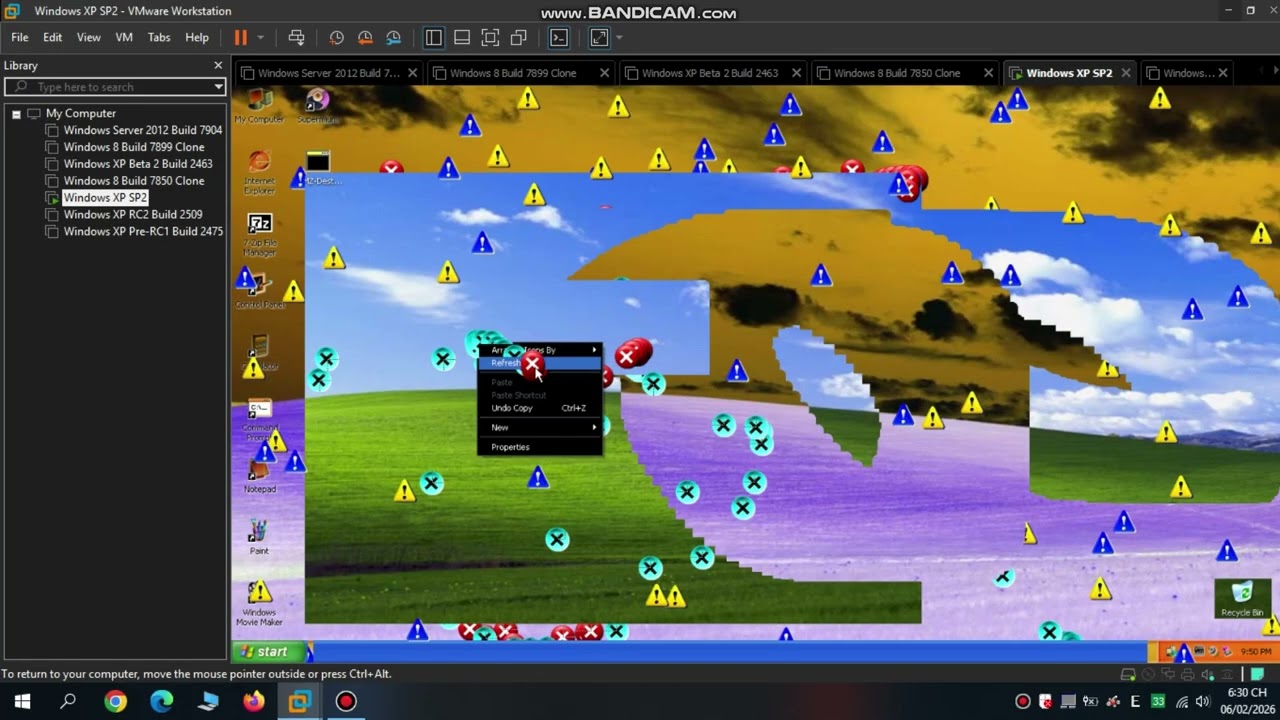Toggle the thumbnail bar view icon

coord(462,38)
